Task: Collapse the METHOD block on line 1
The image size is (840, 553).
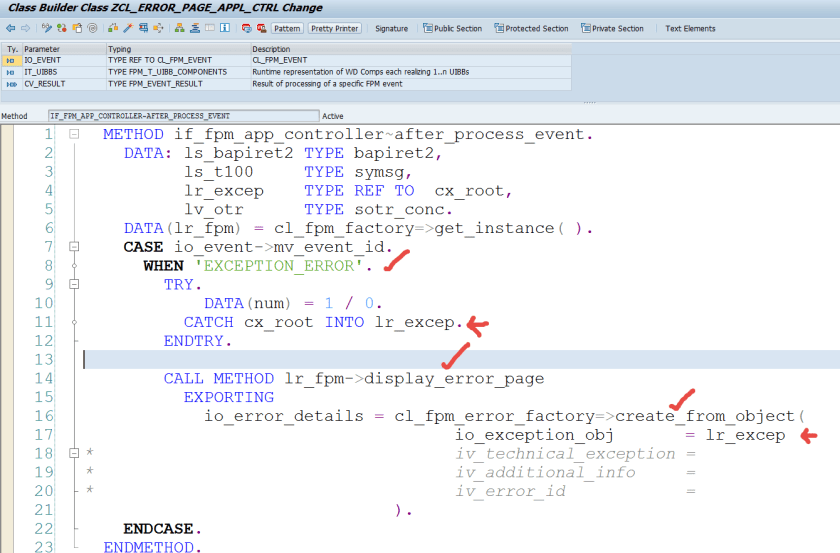Action: pyautogui.click(x=74, y=134)
